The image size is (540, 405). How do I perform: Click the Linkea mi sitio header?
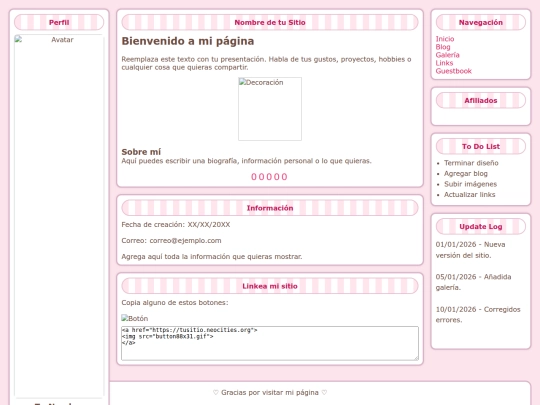tap(270, 286)
